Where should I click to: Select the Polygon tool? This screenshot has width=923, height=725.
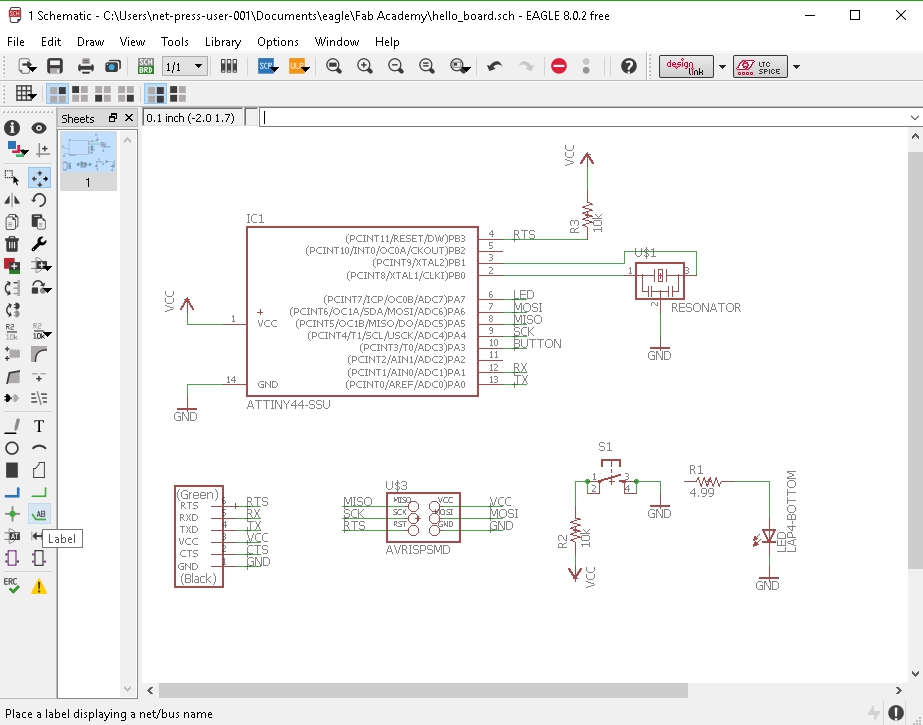[39, 470]
